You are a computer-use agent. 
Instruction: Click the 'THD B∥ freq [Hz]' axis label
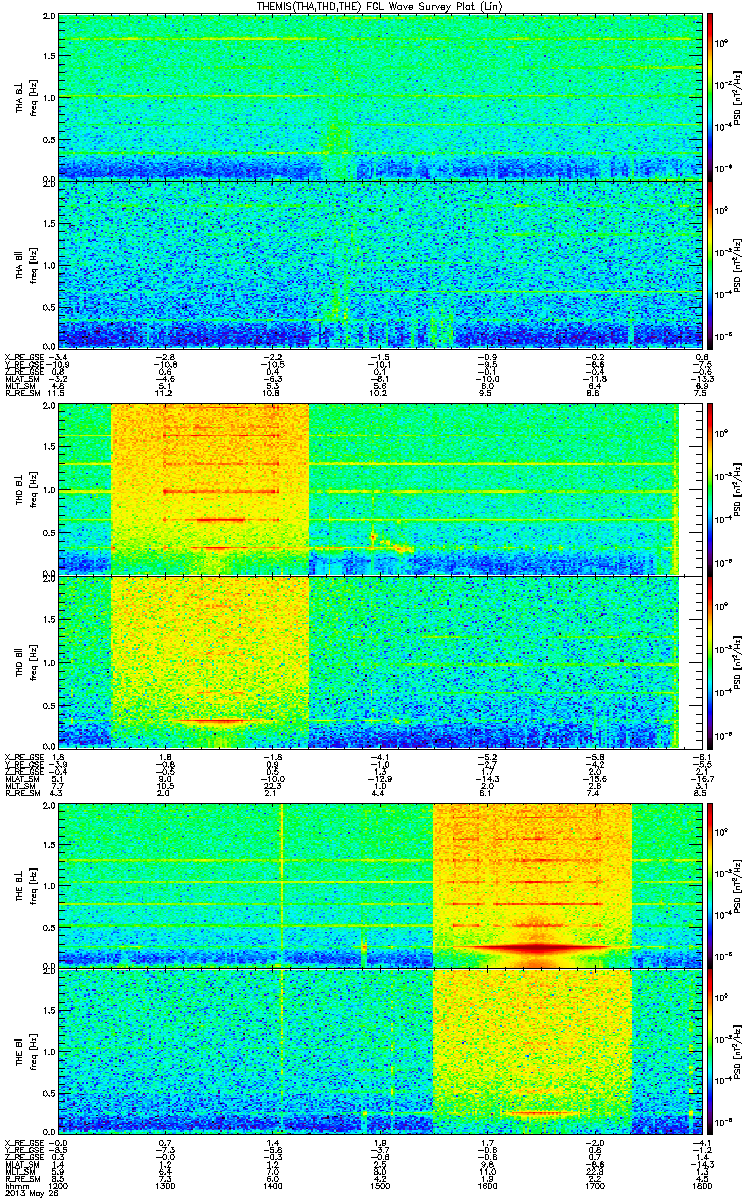pyautogui.click(x=25, y=660)
